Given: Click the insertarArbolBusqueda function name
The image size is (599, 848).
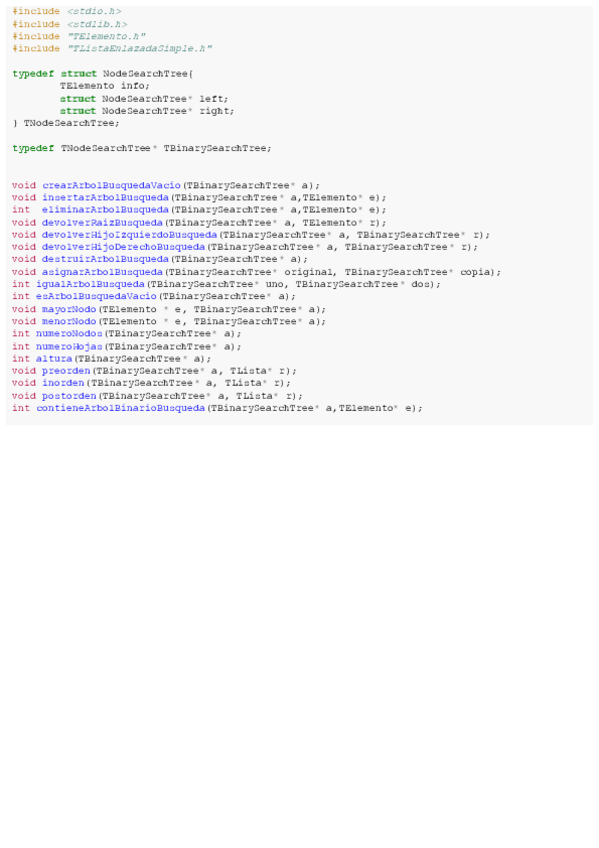Looking at the screenshot, I should (105, 198).
